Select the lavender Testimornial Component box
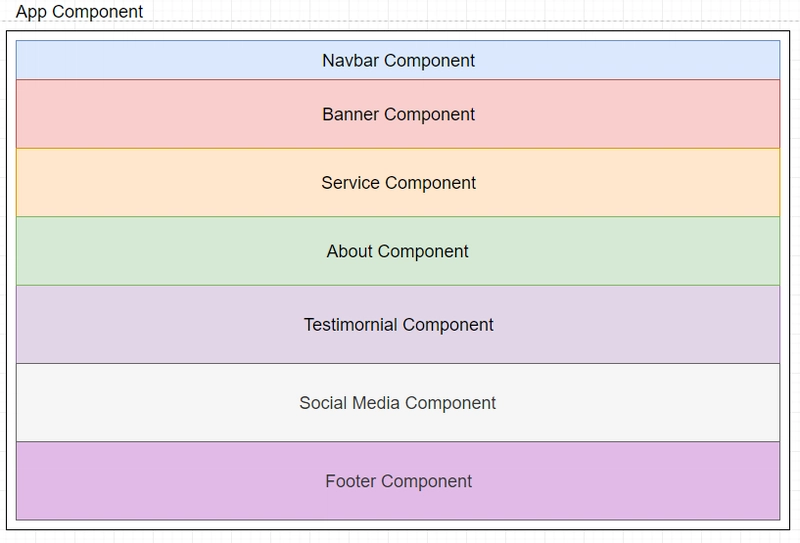 (398, 325)
